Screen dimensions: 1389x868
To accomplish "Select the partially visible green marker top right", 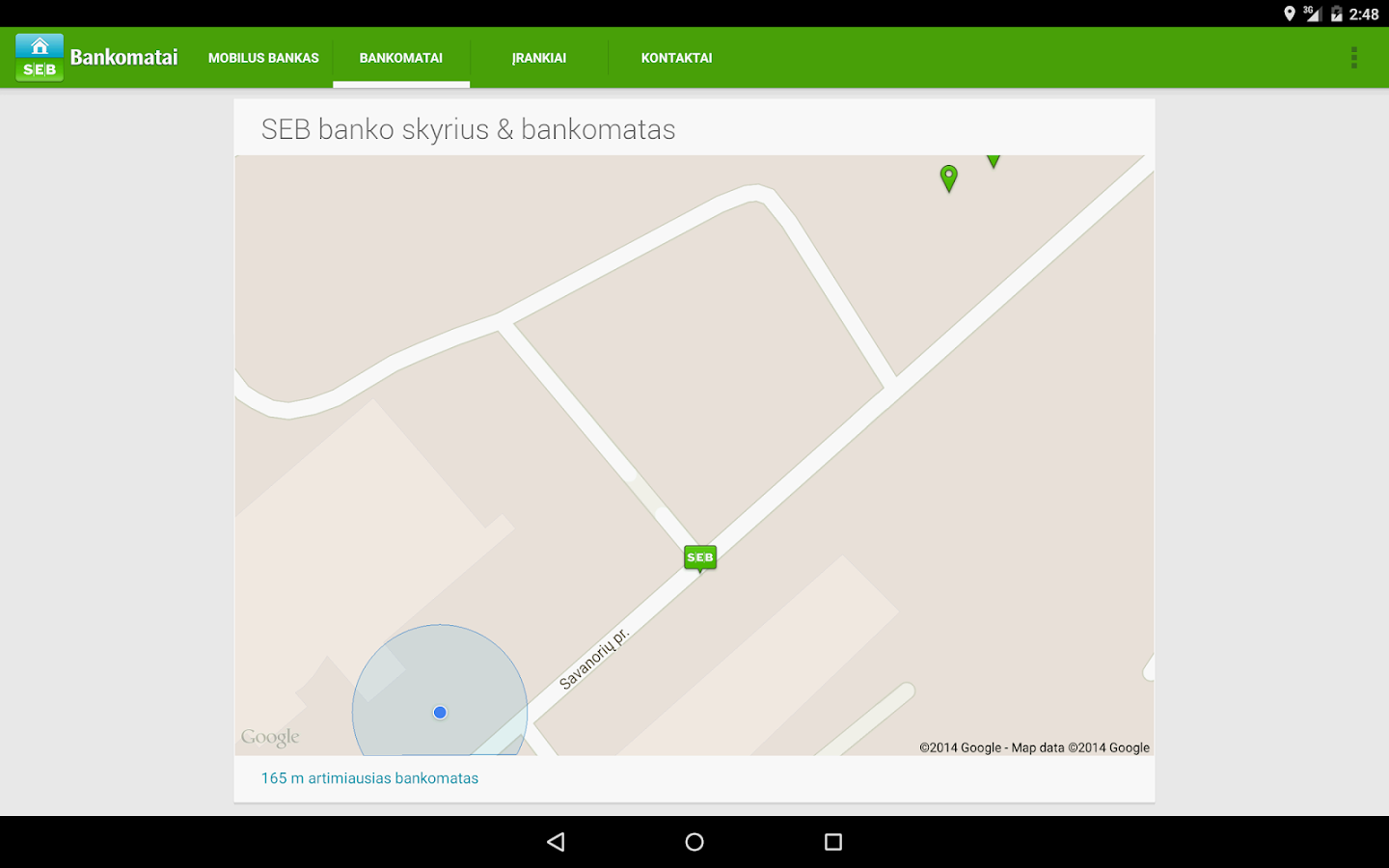I will tap(994, 160).
